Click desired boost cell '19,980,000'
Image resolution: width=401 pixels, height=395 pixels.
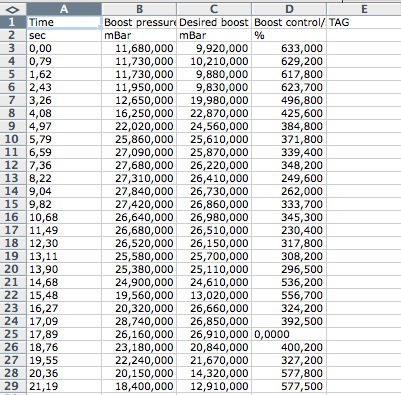coord(214,100)
